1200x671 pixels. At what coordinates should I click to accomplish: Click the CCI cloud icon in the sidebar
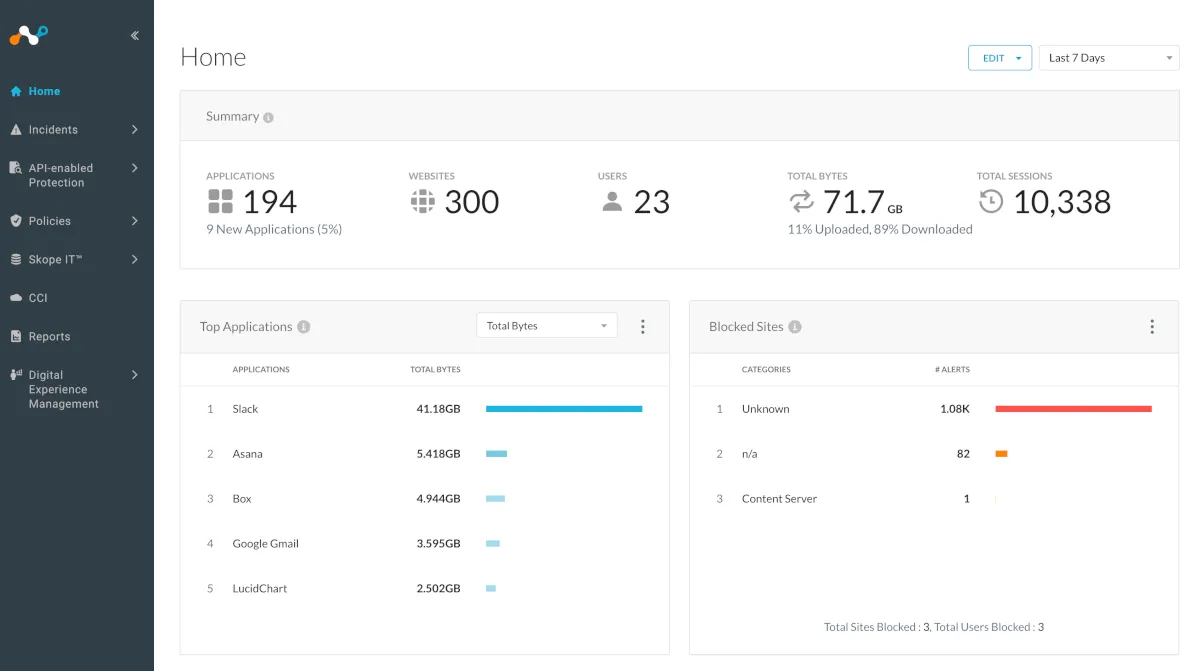(x=16, y=298)
